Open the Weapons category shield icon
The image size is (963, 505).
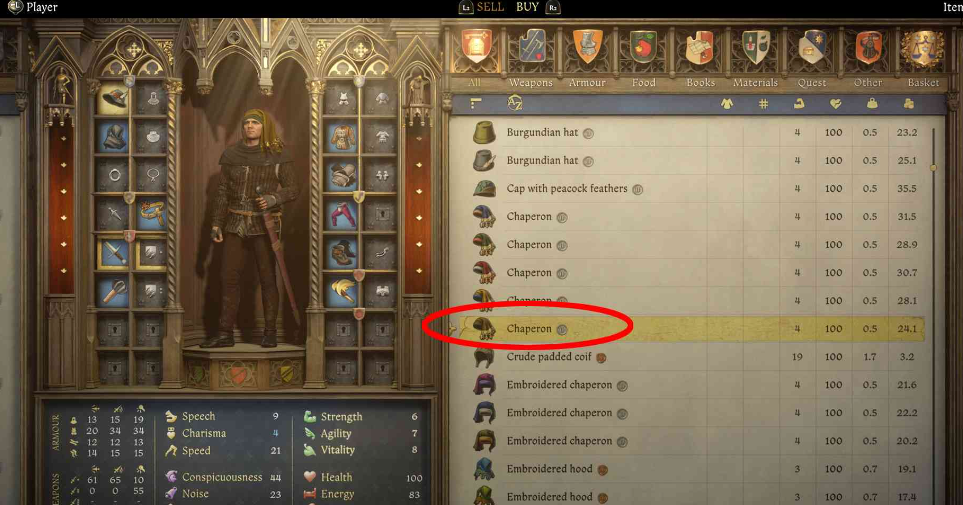532,47
